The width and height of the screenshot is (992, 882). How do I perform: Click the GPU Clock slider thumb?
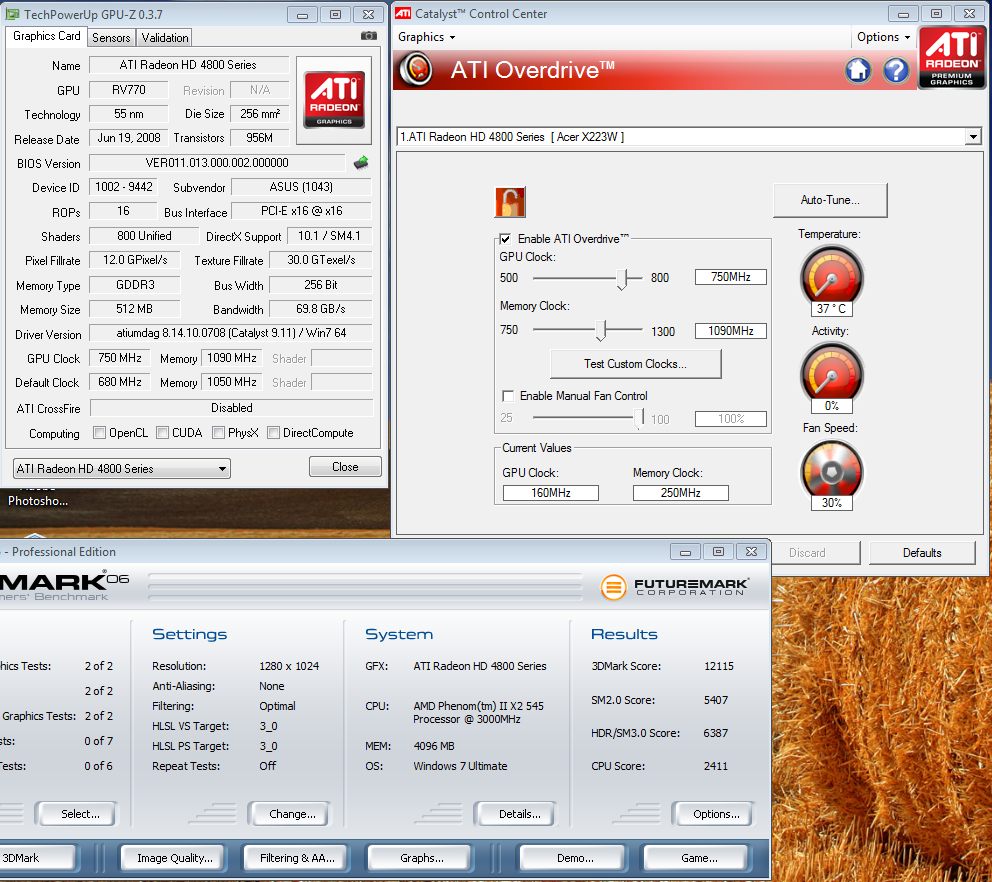pos(622,279)
